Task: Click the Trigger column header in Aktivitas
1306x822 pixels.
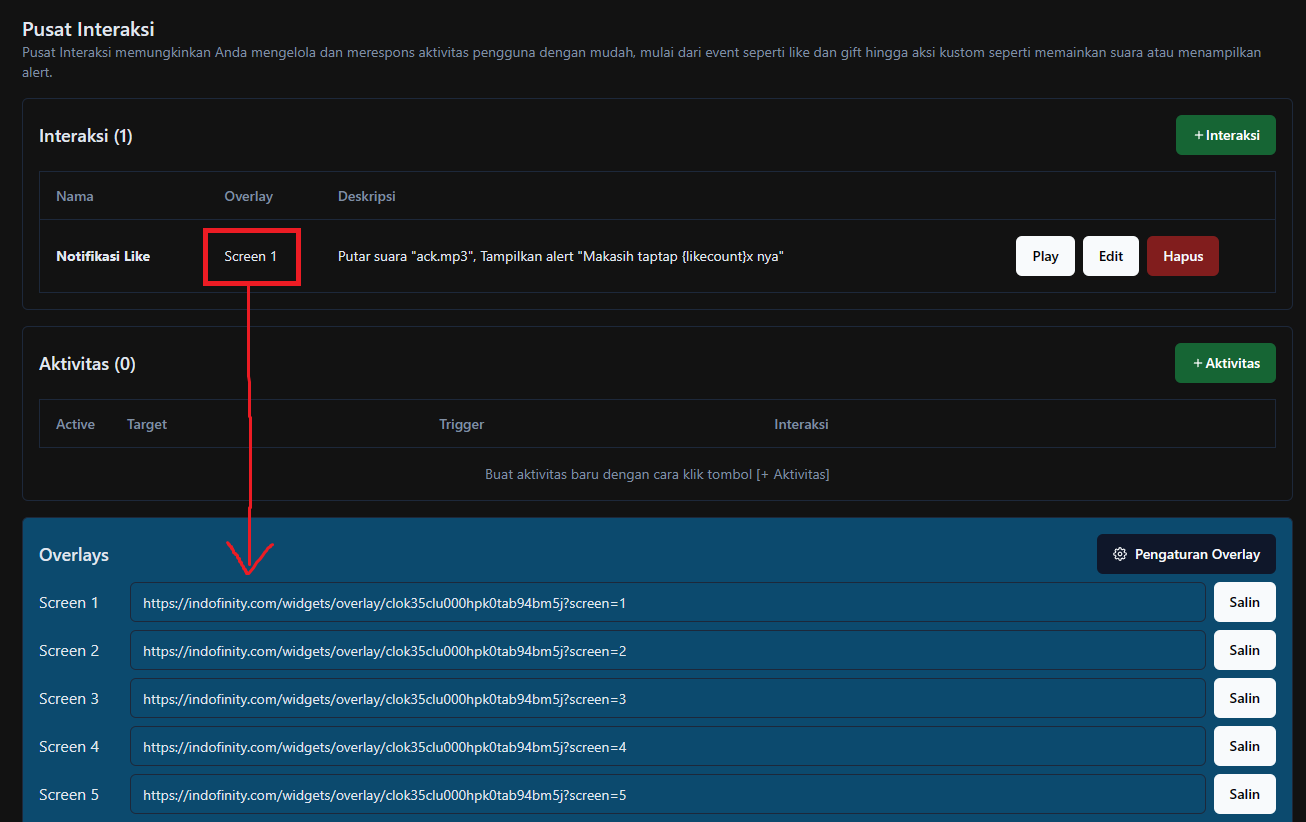Action: (461, 424)
